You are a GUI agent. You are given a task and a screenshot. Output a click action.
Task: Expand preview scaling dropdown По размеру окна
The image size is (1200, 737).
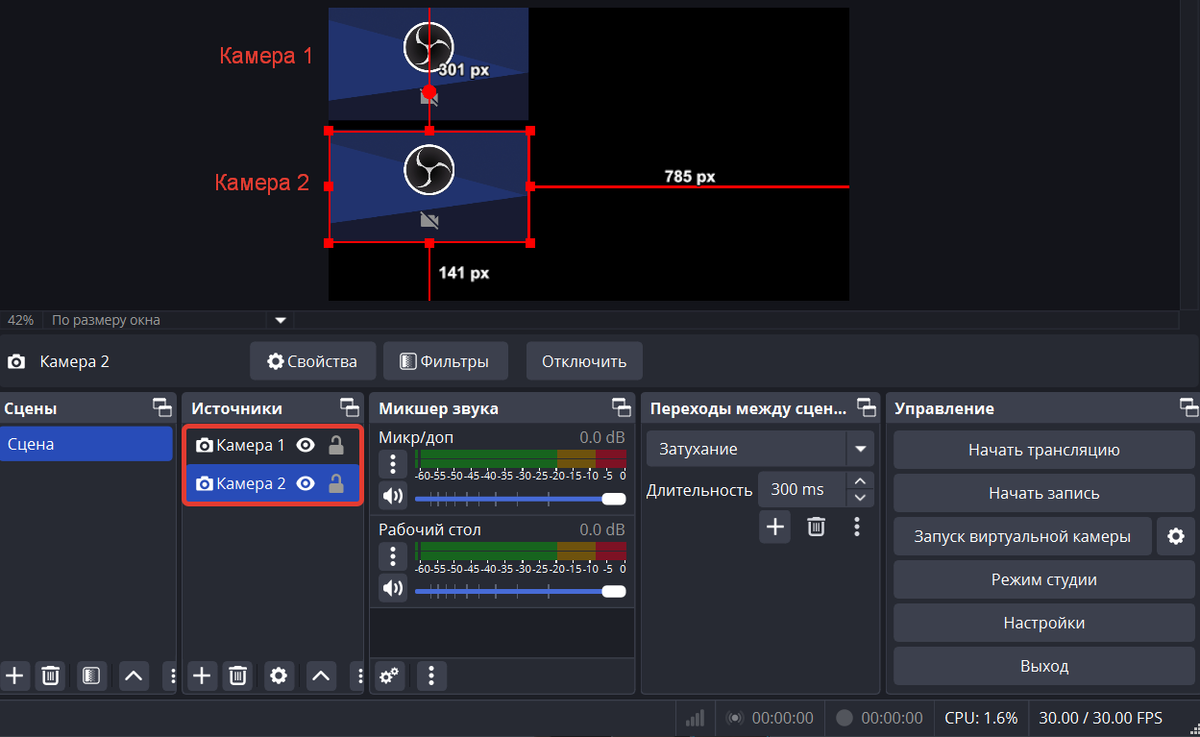[x=281, y=321]
